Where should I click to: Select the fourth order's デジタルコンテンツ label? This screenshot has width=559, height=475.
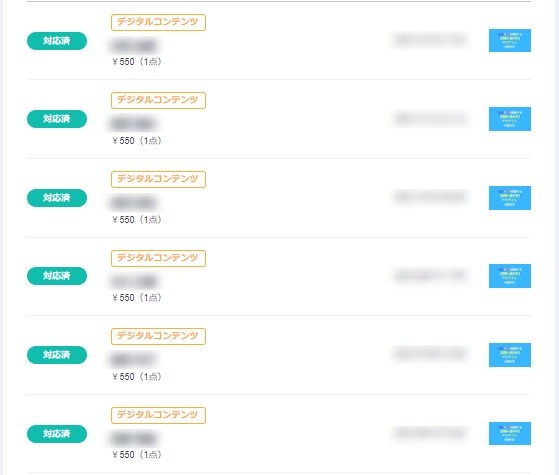[158, 259]
